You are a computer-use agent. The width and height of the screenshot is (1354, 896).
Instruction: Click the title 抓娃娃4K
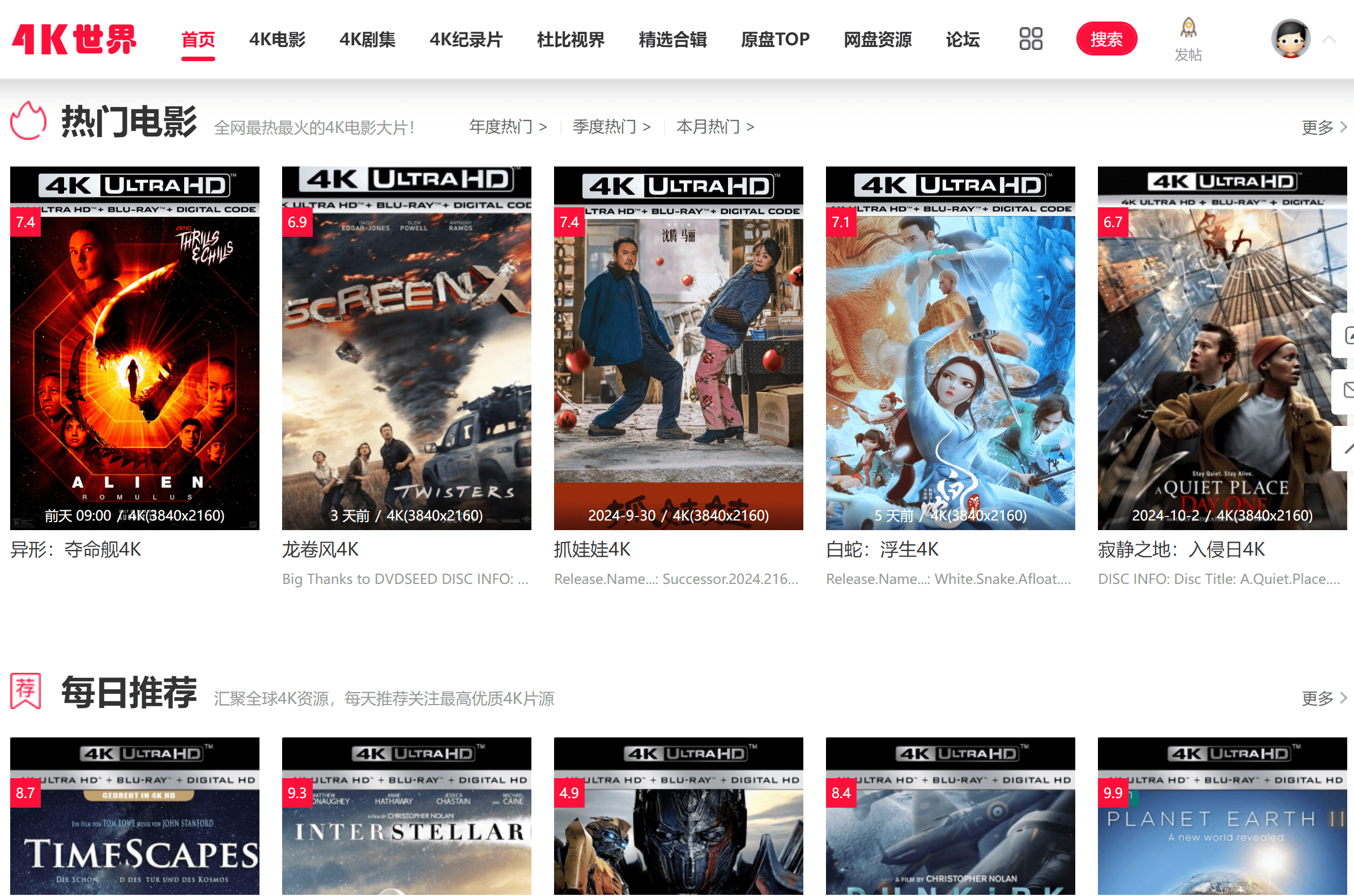[592, 549]
